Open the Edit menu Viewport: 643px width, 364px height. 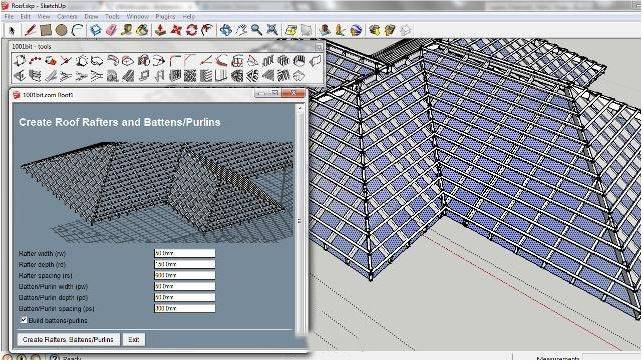[x=25, y=17]
